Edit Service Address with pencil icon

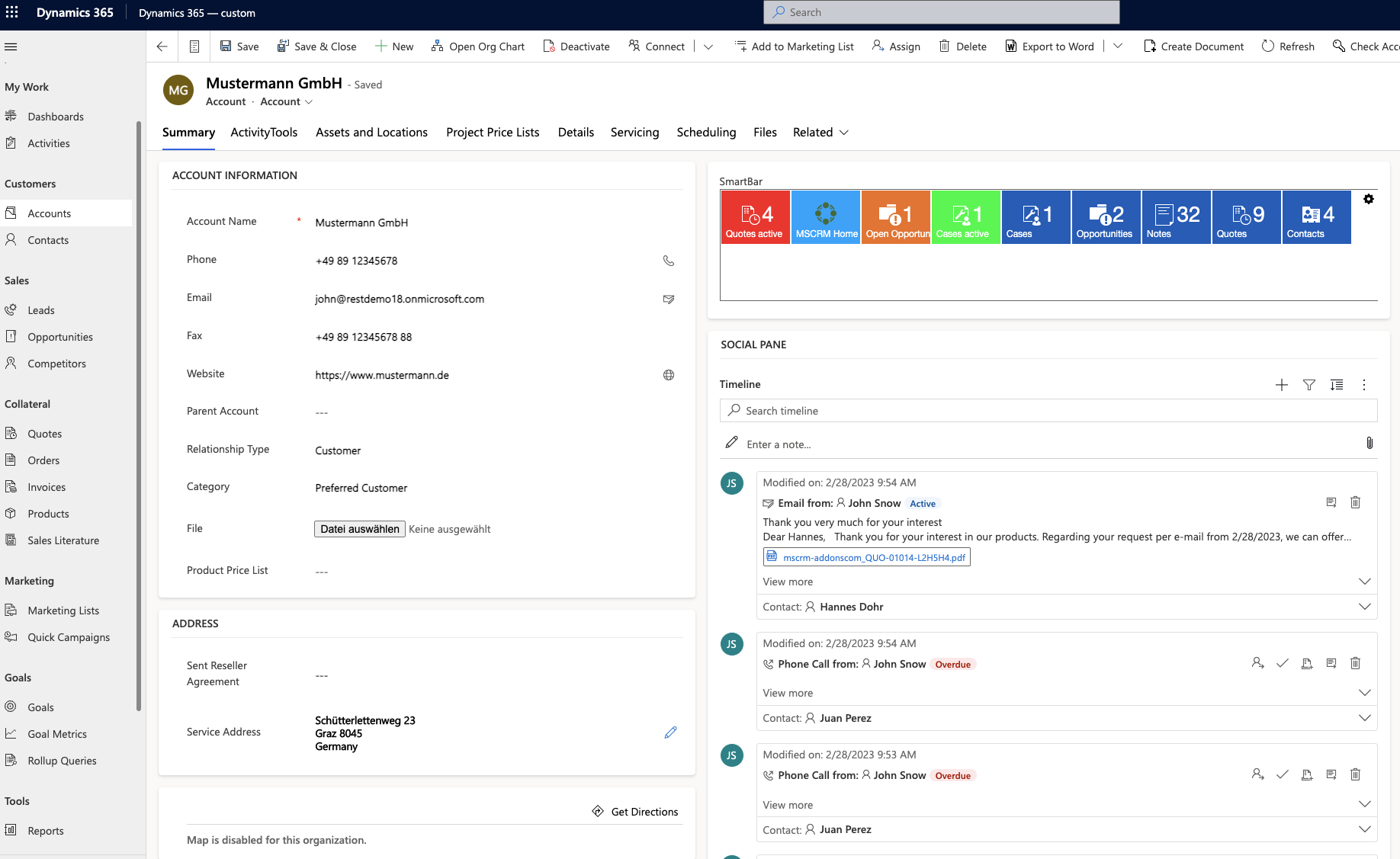pyautogui.click(x=670, y=732)
